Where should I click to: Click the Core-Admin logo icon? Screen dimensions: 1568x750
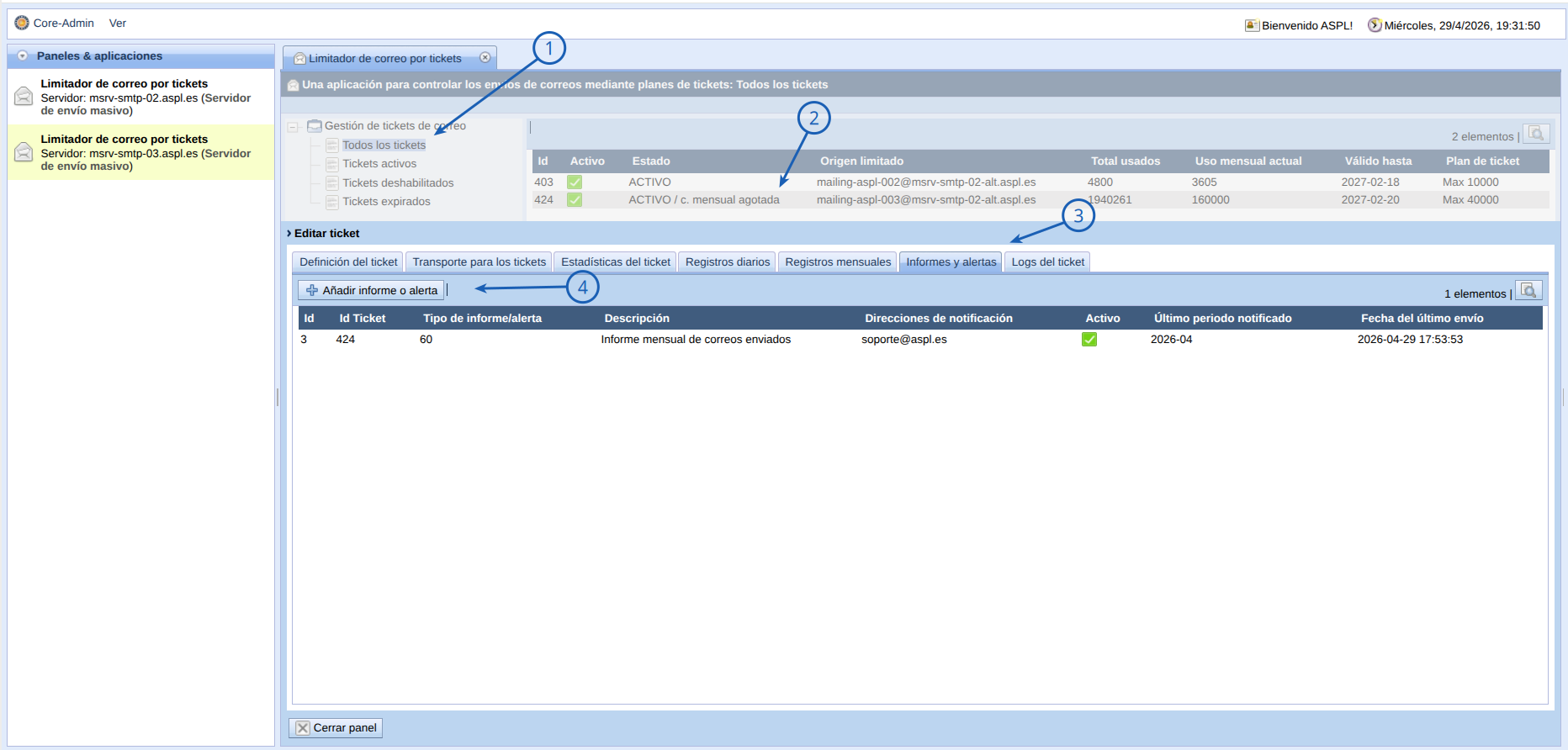point(22,23)
